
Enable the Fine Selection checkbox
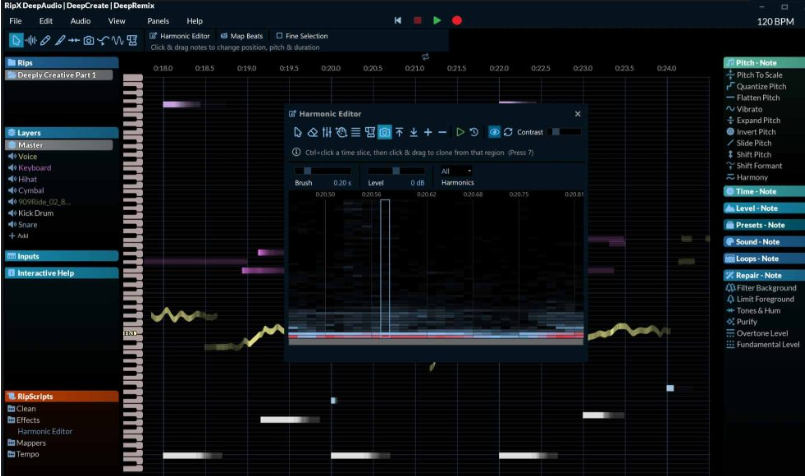(279, 36)
